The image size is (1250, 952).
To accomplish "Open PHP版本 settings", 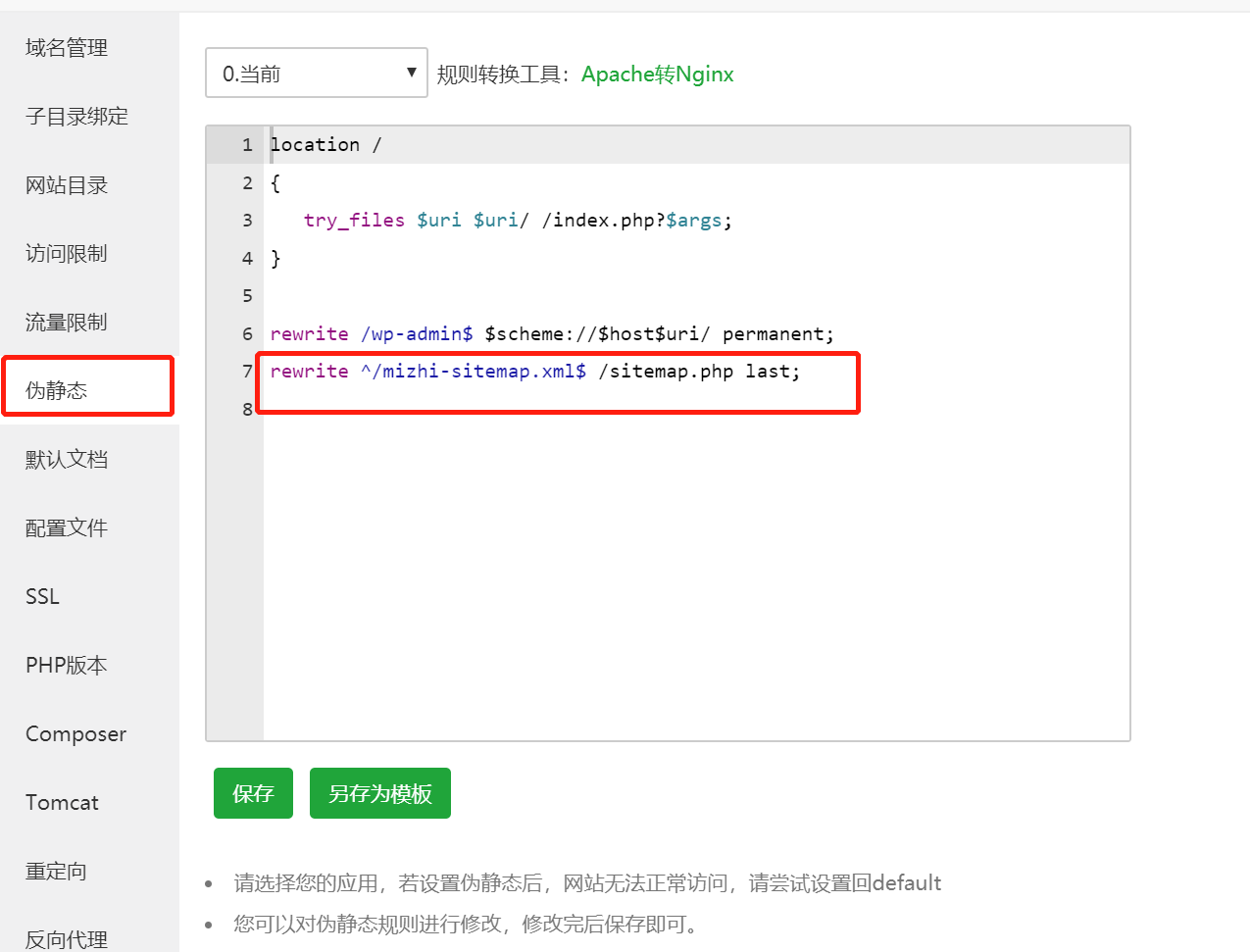I will point(67,666).
